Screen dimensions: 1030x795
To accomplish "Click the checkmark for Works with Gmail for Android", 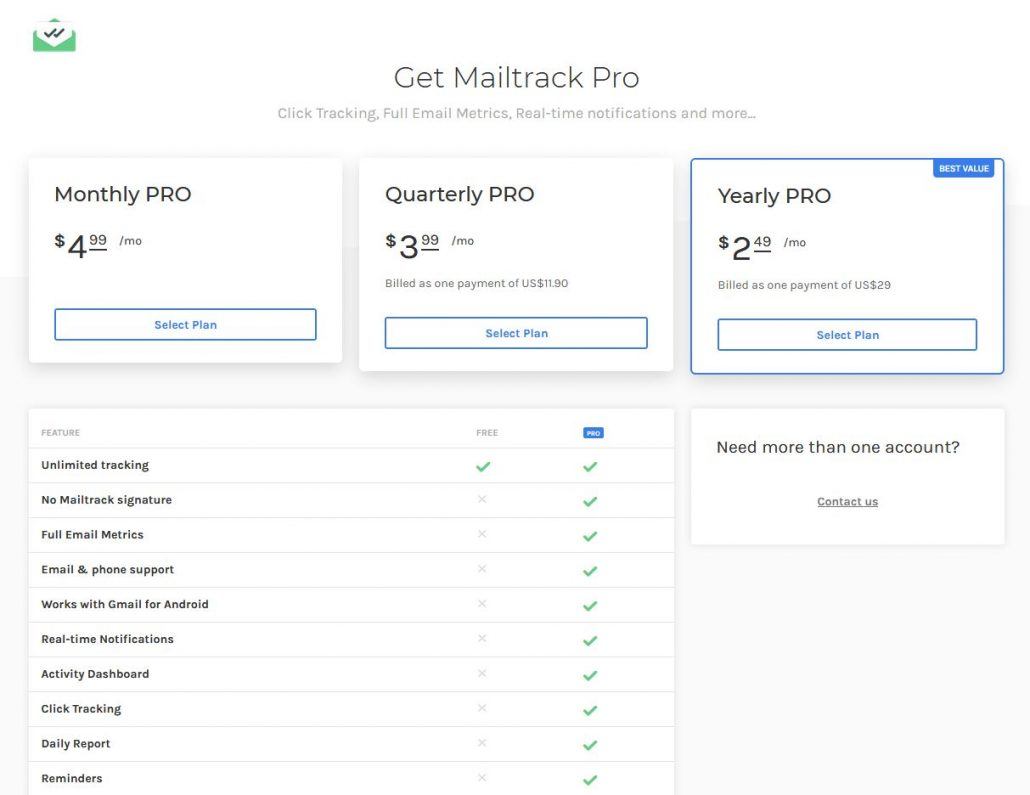I will [589, 604].
